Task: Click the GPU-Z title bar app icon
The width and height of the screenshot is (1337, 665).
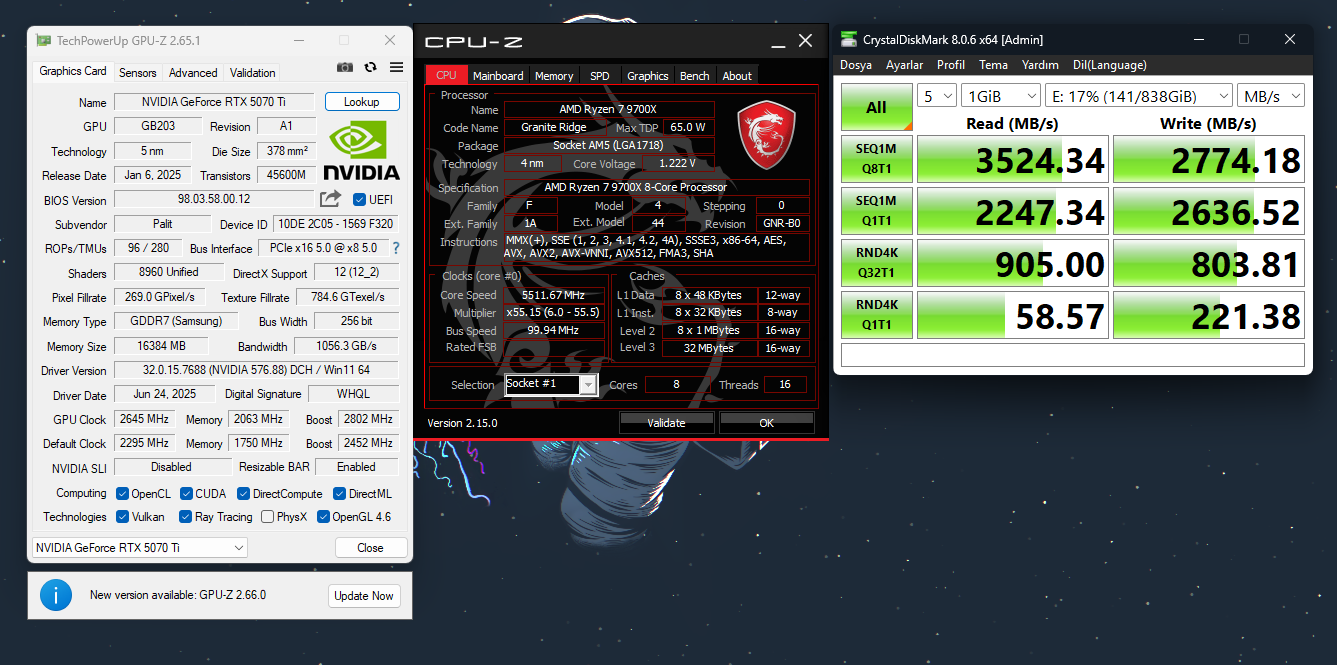Action: (x=44, y=41)
